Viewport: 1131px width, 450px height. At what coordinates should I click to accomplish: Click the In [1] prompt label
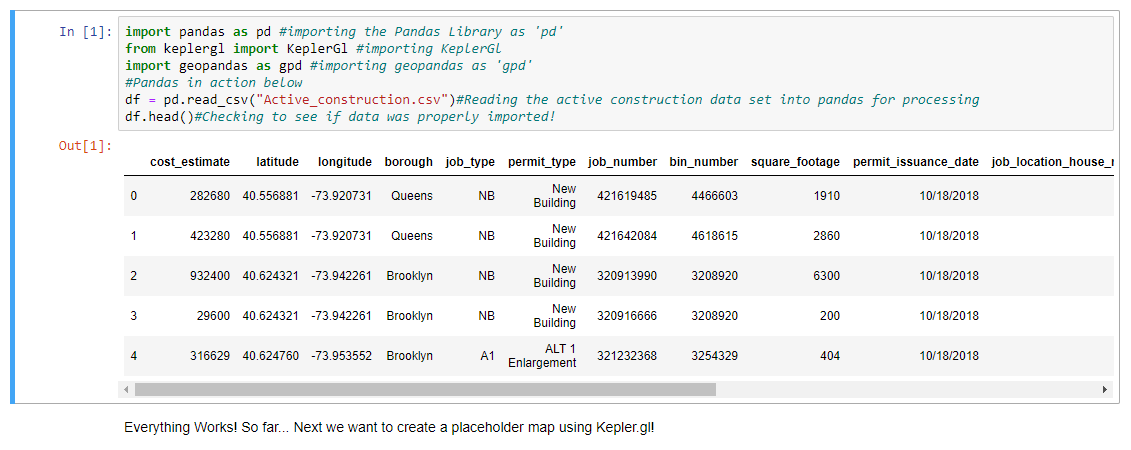pyautogui.click(x=84, y=32)
